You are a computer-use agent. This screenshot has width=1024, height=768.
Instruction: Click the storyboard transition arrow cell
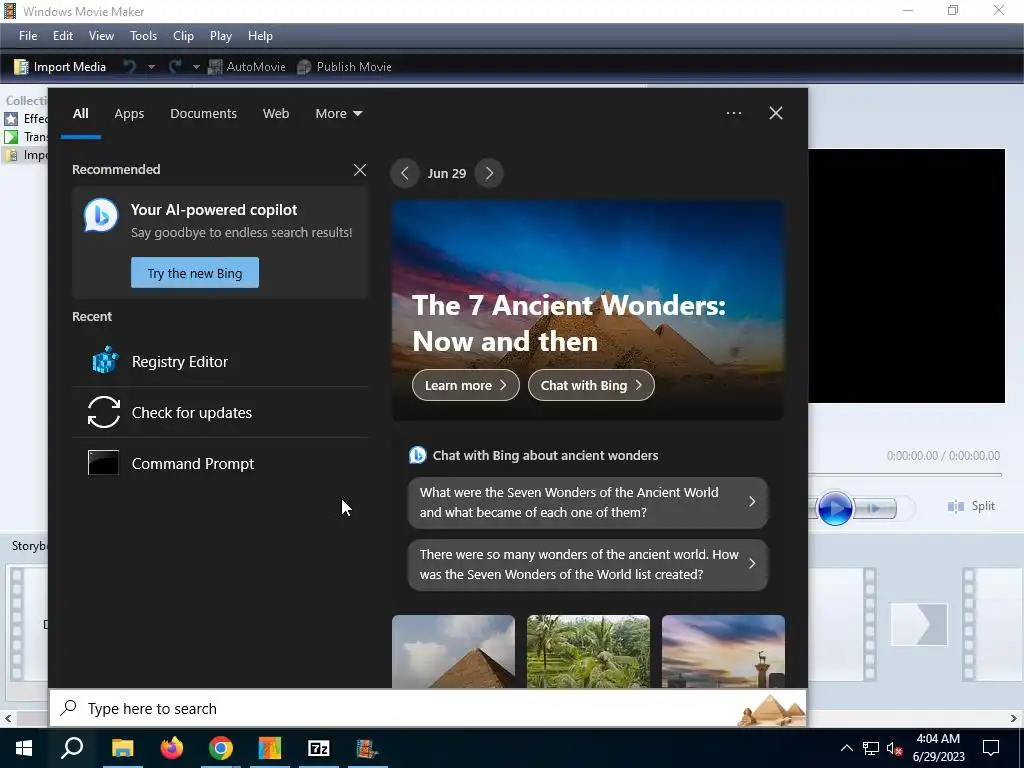[919, 624]
